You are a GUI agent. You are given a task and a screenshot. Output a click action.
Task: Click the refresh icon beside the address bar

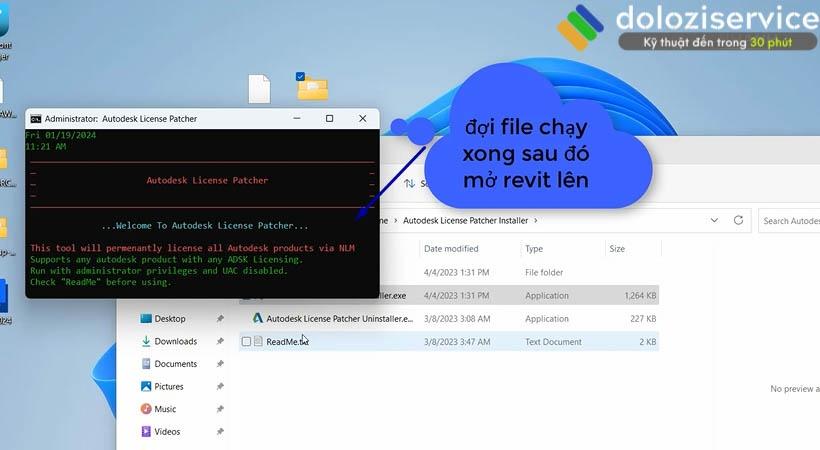click(x=739, y=220)
